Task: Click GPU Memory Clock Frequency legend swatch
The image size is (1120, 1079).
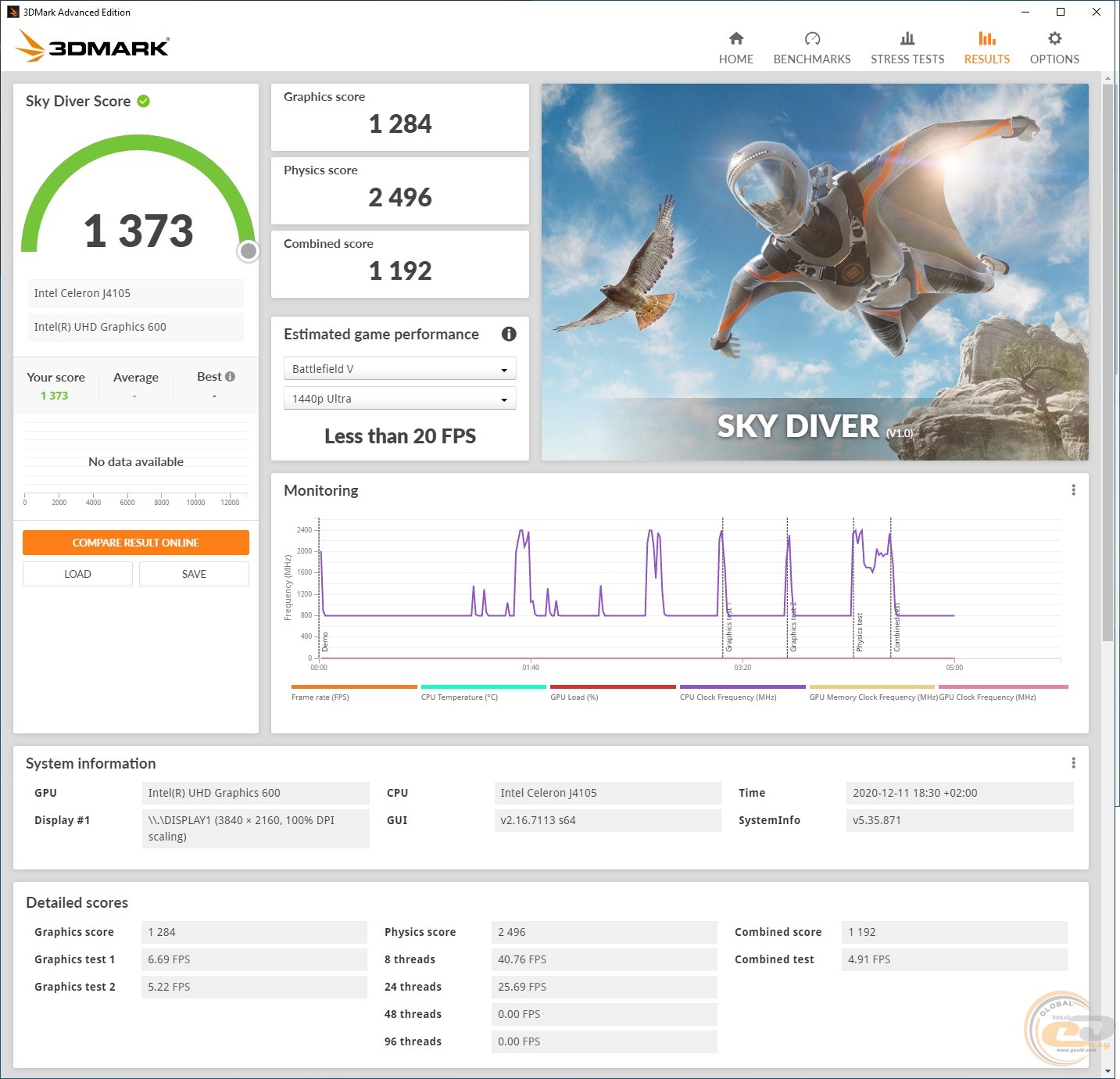Action: 872,686
